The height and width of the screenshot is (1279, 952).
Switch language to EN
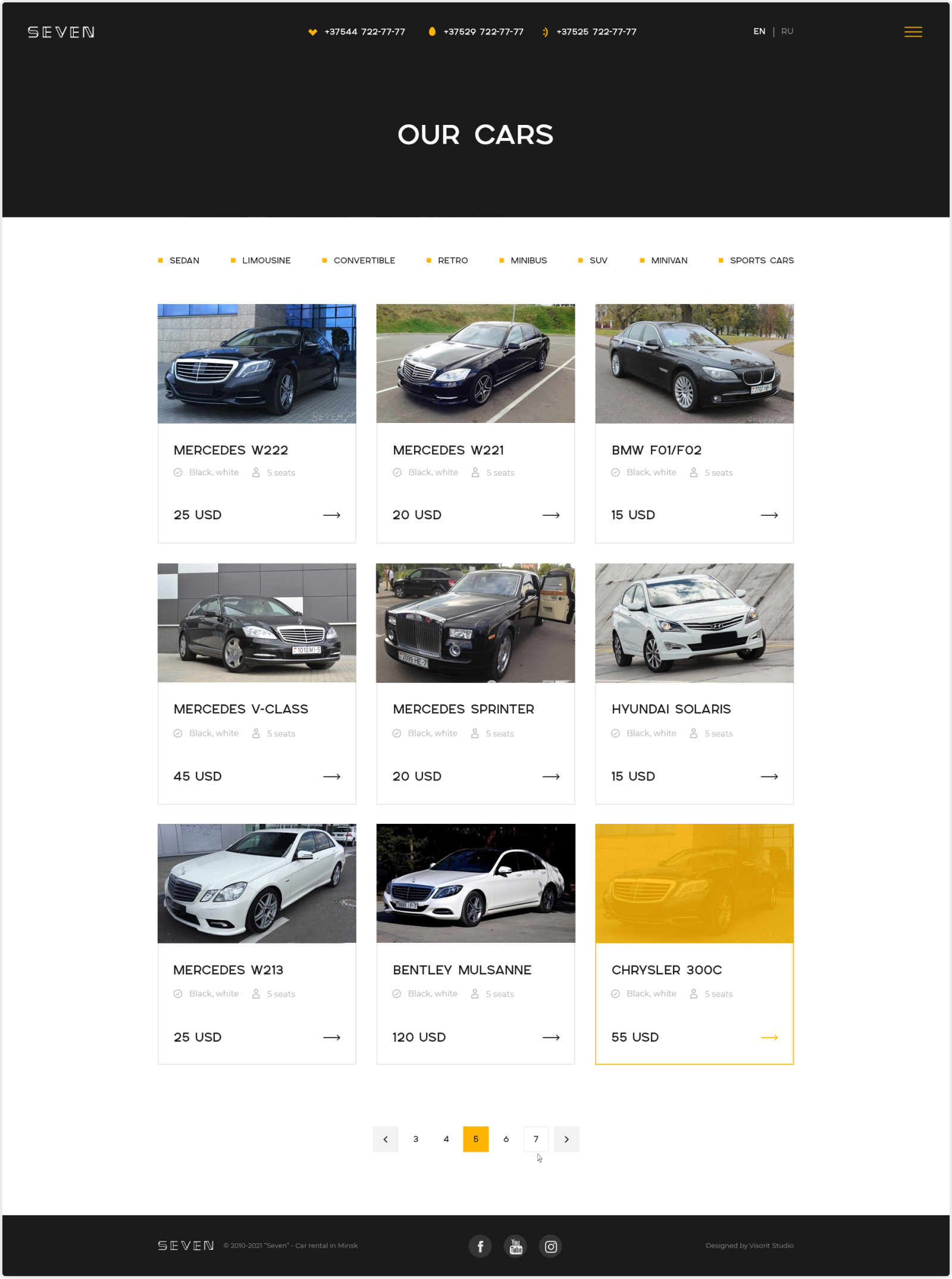[759, 32]
